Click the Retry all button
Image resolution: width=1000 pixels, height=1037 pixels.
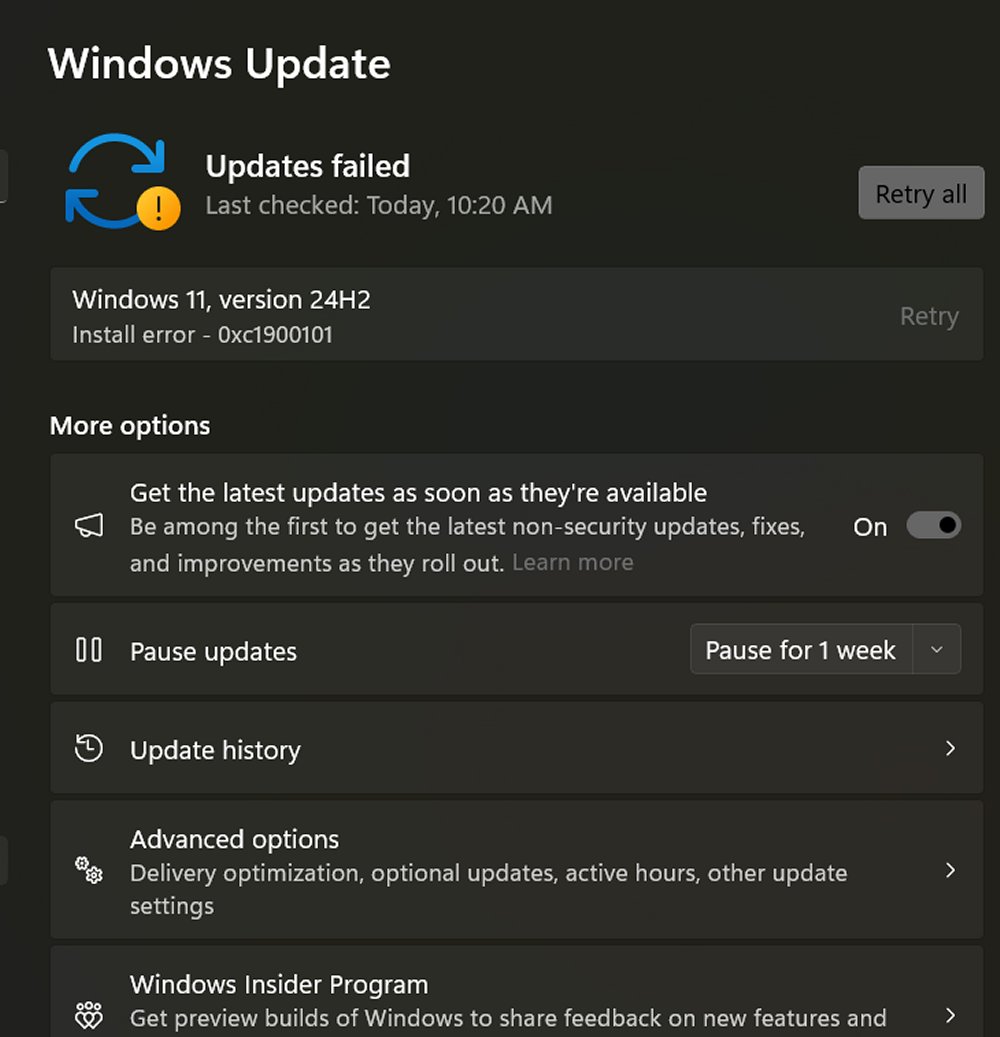coord(920,193)
